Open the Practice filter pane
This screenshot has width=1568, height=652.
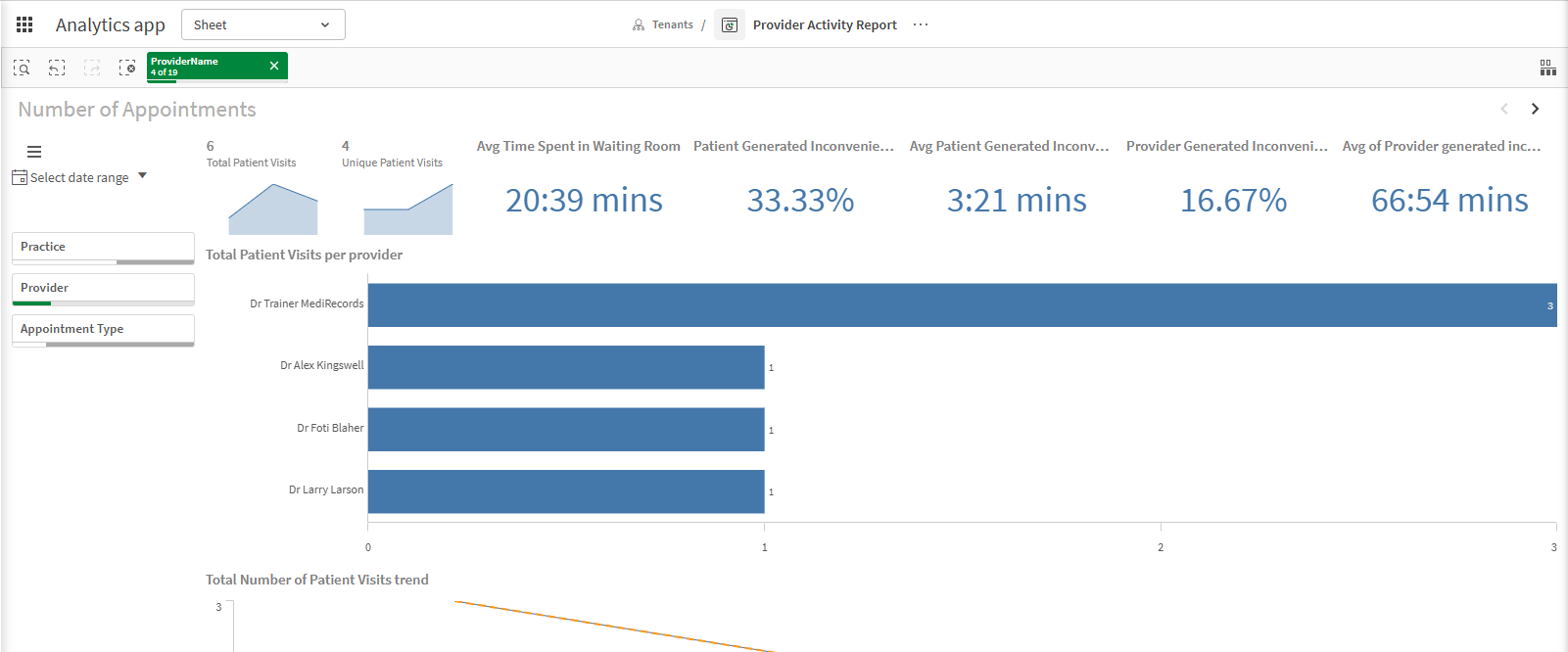(x=103, y=248)
